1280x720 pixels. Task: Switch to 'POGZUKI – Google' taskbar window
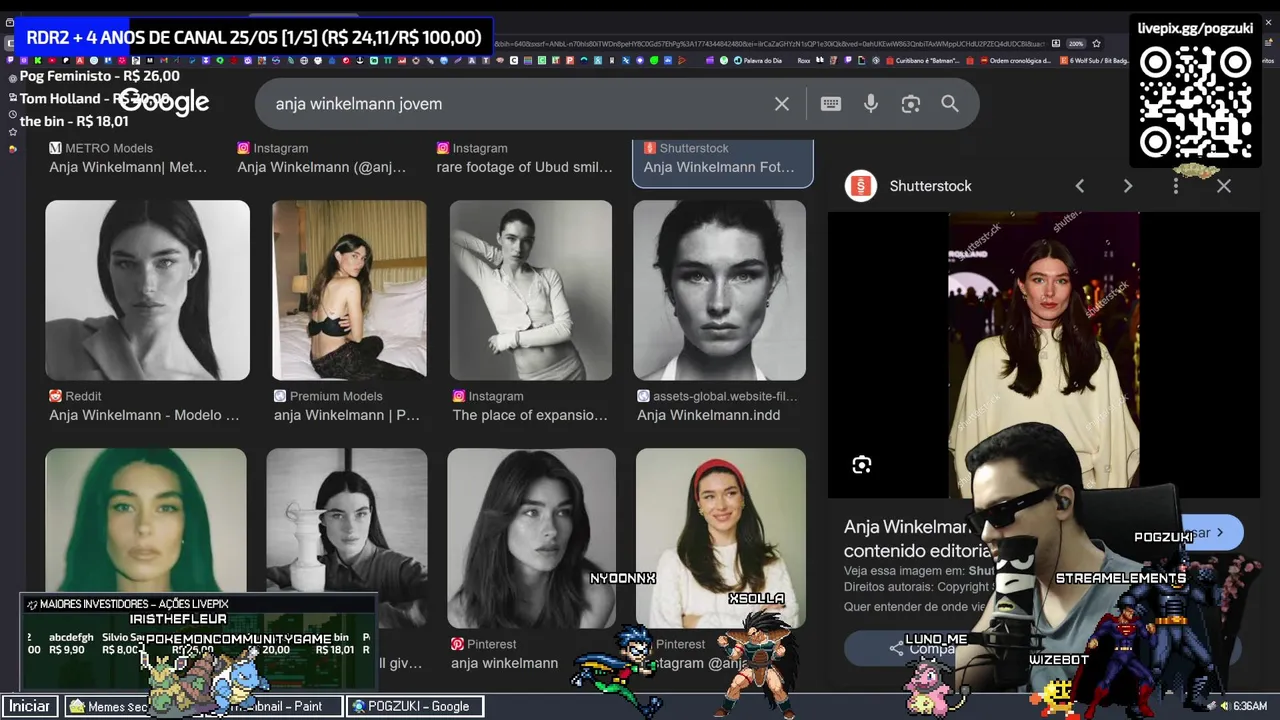click(x=416, y=706)
